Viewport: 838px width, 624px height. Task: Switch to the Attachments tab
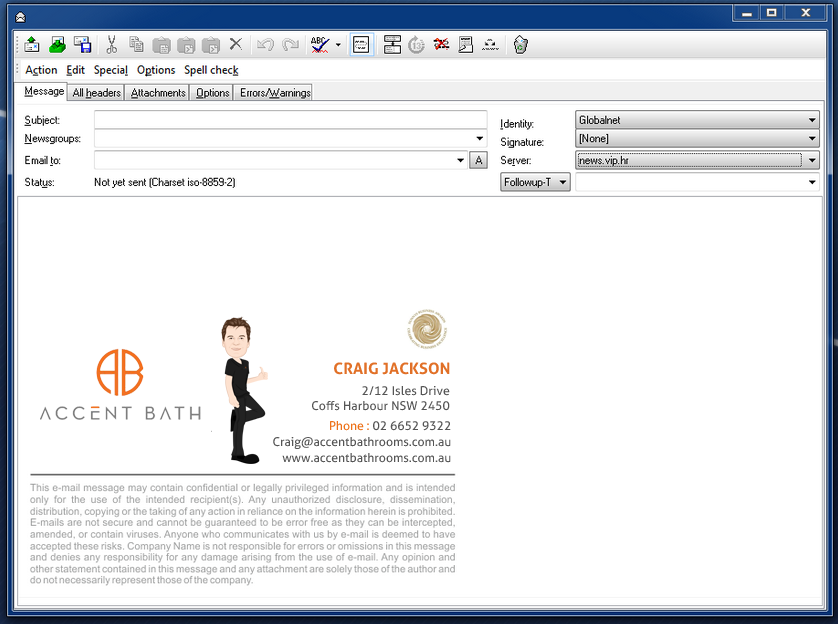pos(158,92)
